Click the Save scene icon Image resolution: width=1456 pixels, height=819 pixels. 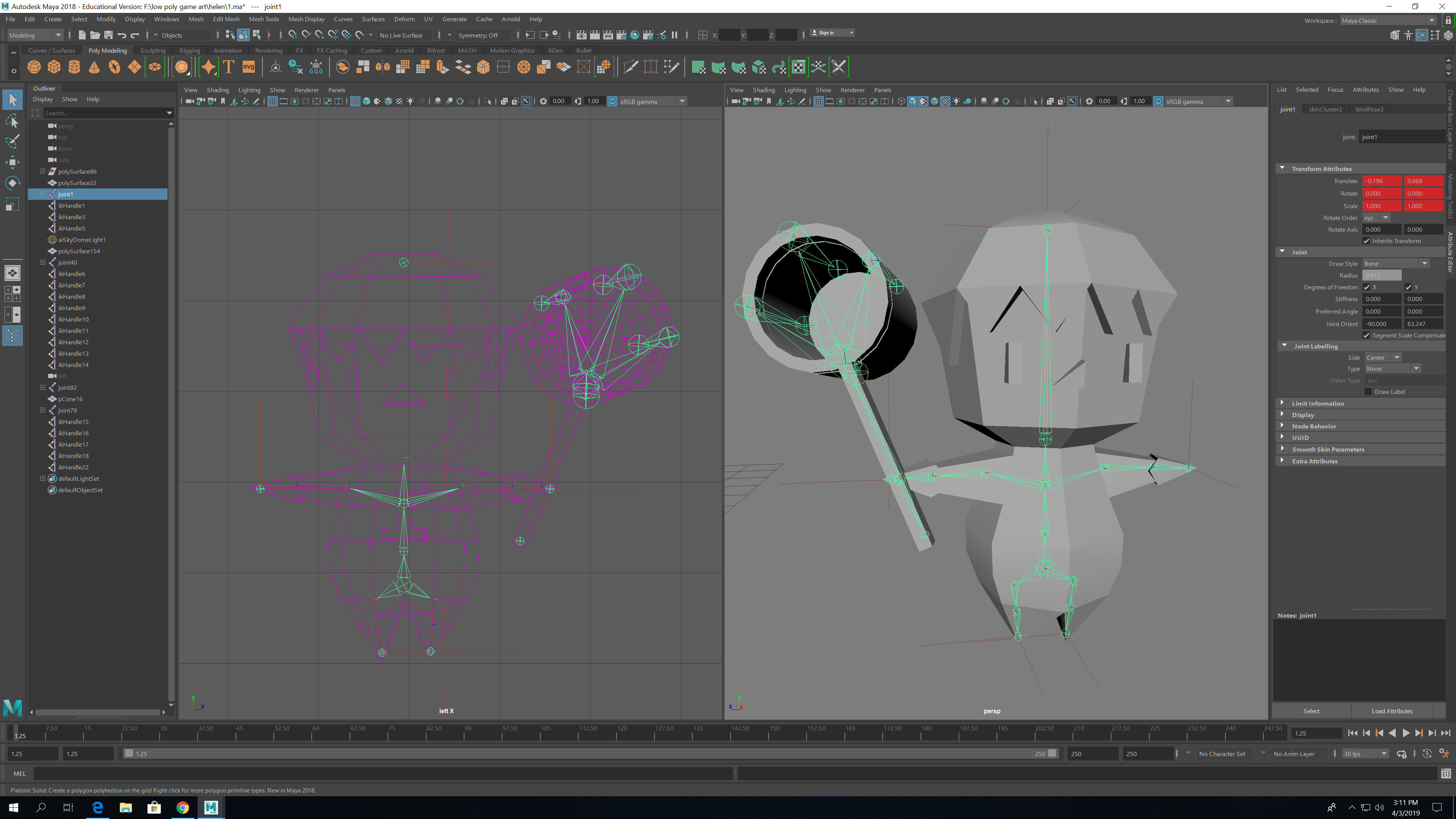pos(108,35)
